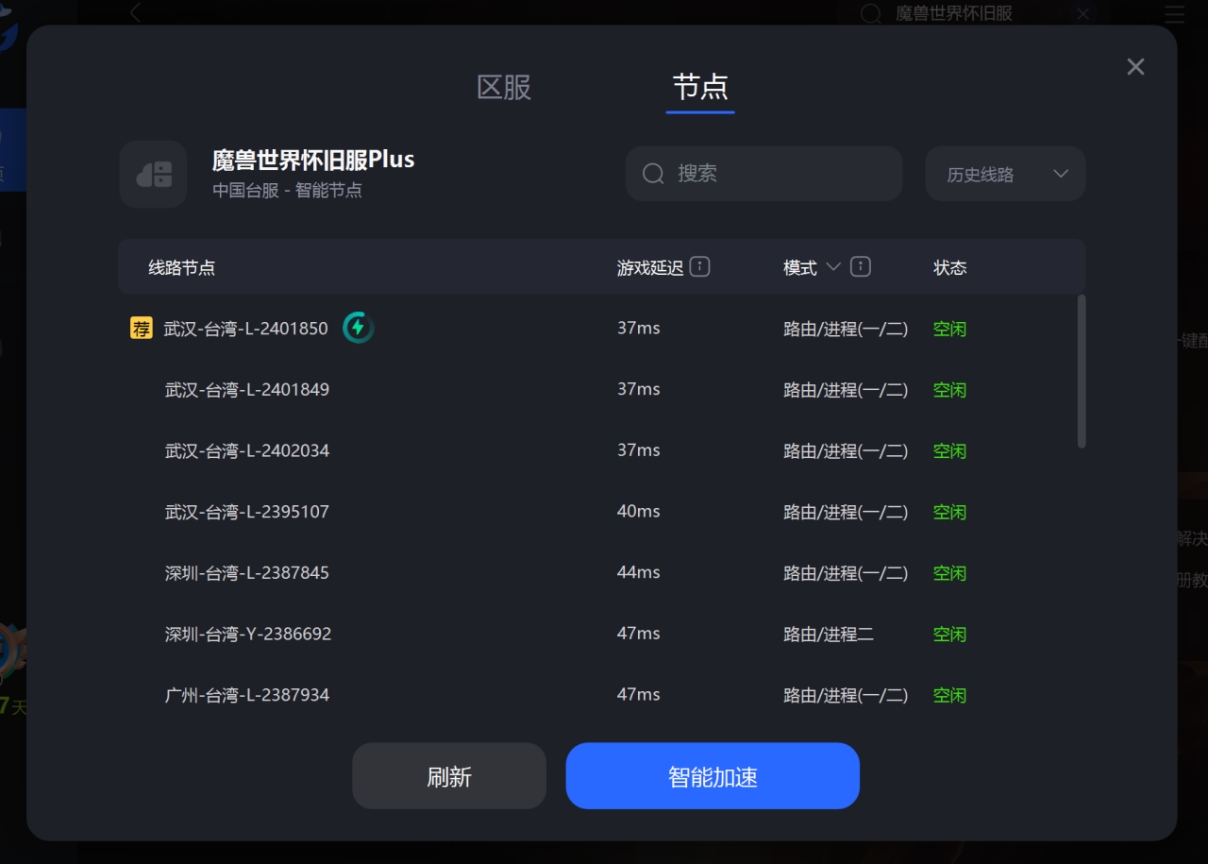
Task: Click the green boost icon on node 武汉-台湾-L-2401850
Action: [357, 327]
